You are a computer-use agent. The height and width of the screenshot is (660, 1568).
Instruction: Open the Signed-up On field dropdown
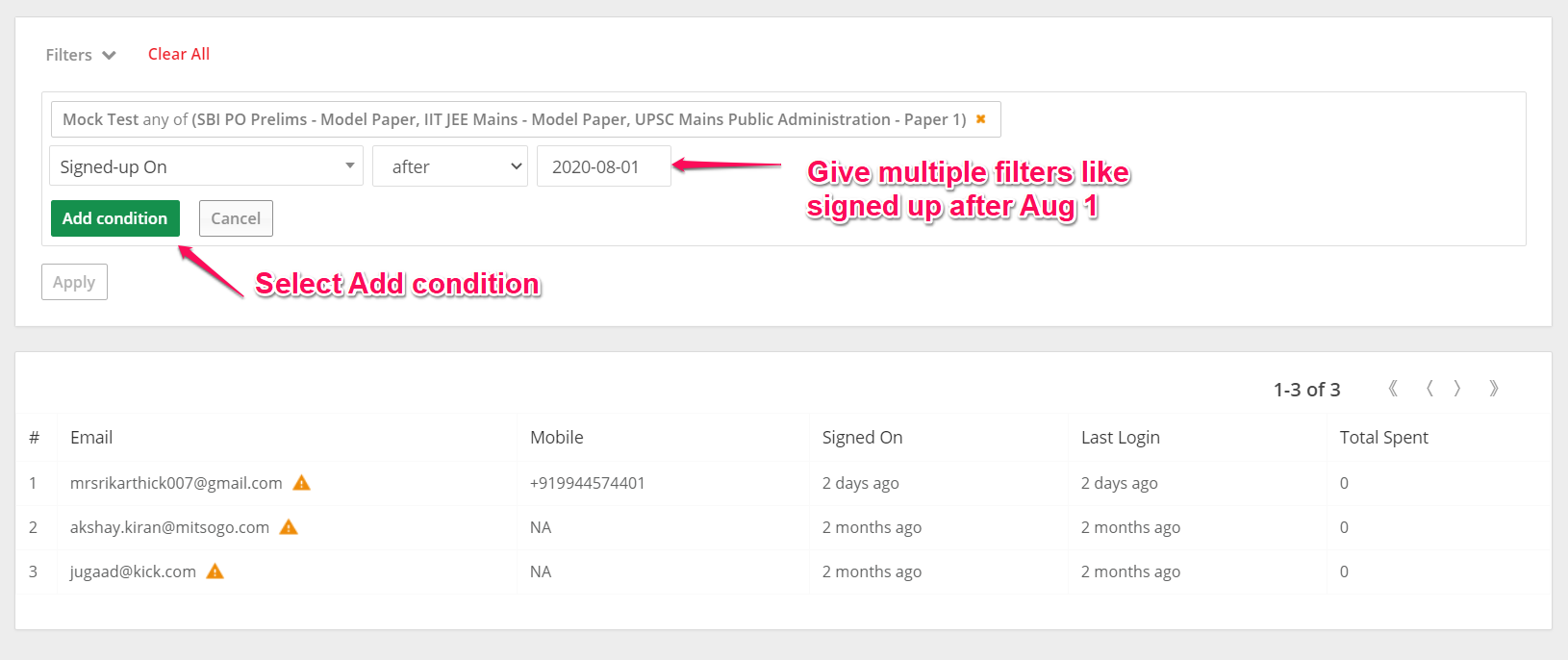click(x=206, y=166)
